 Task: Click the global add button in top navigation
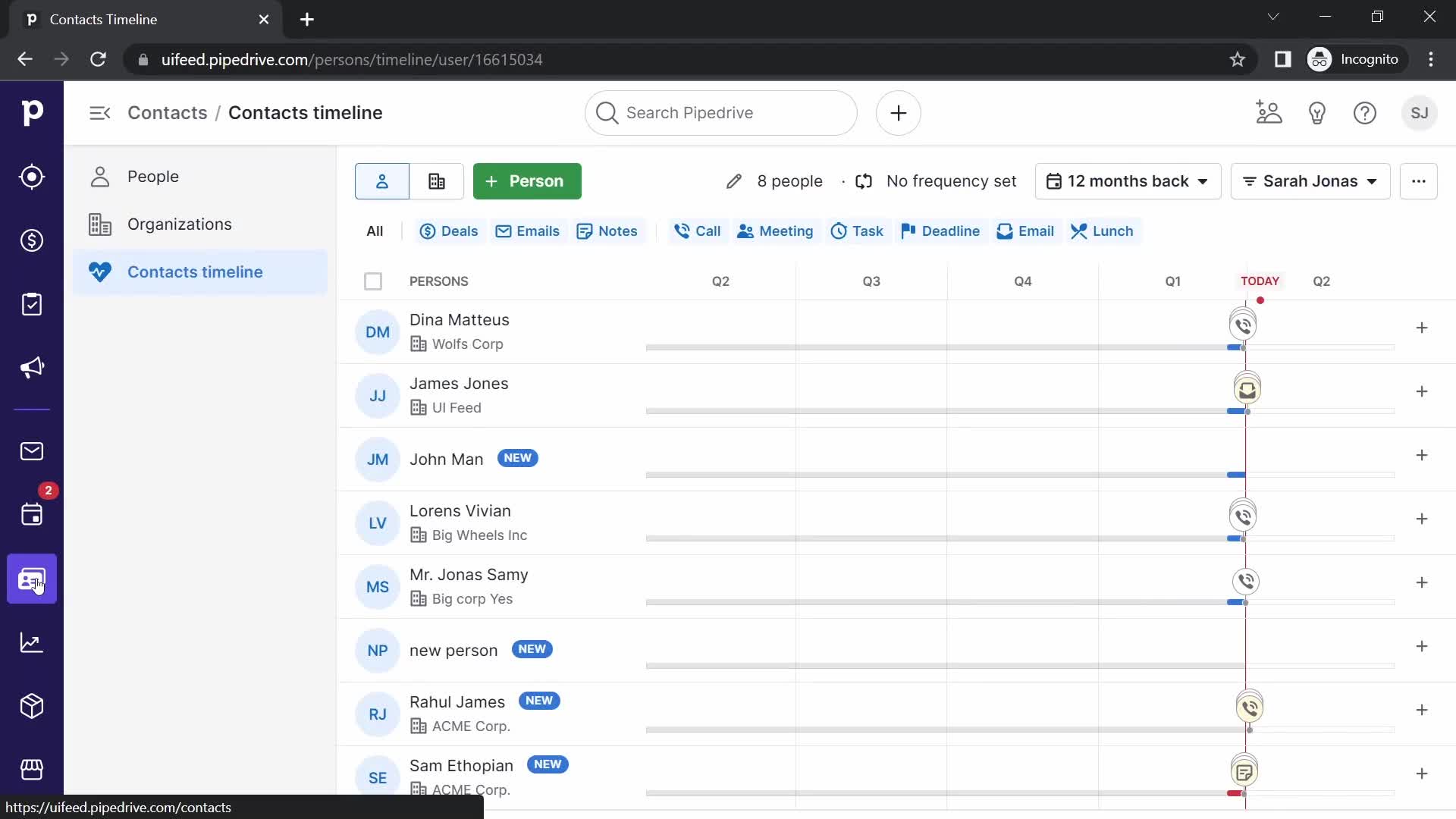coord(899,113)
